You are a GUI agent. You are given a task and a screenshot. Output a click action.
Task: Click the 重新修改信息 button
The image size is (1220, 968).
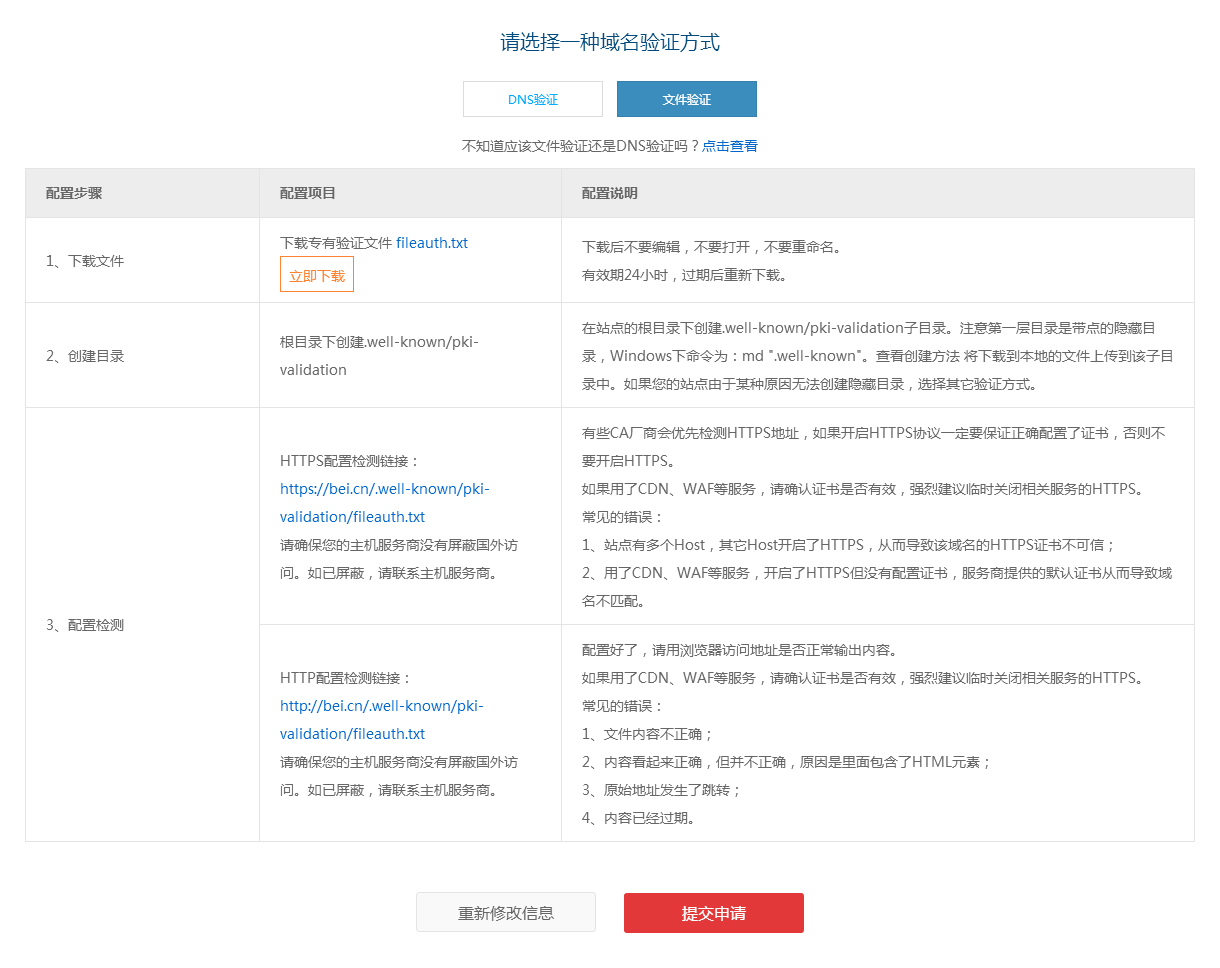(x=506, y=912)
